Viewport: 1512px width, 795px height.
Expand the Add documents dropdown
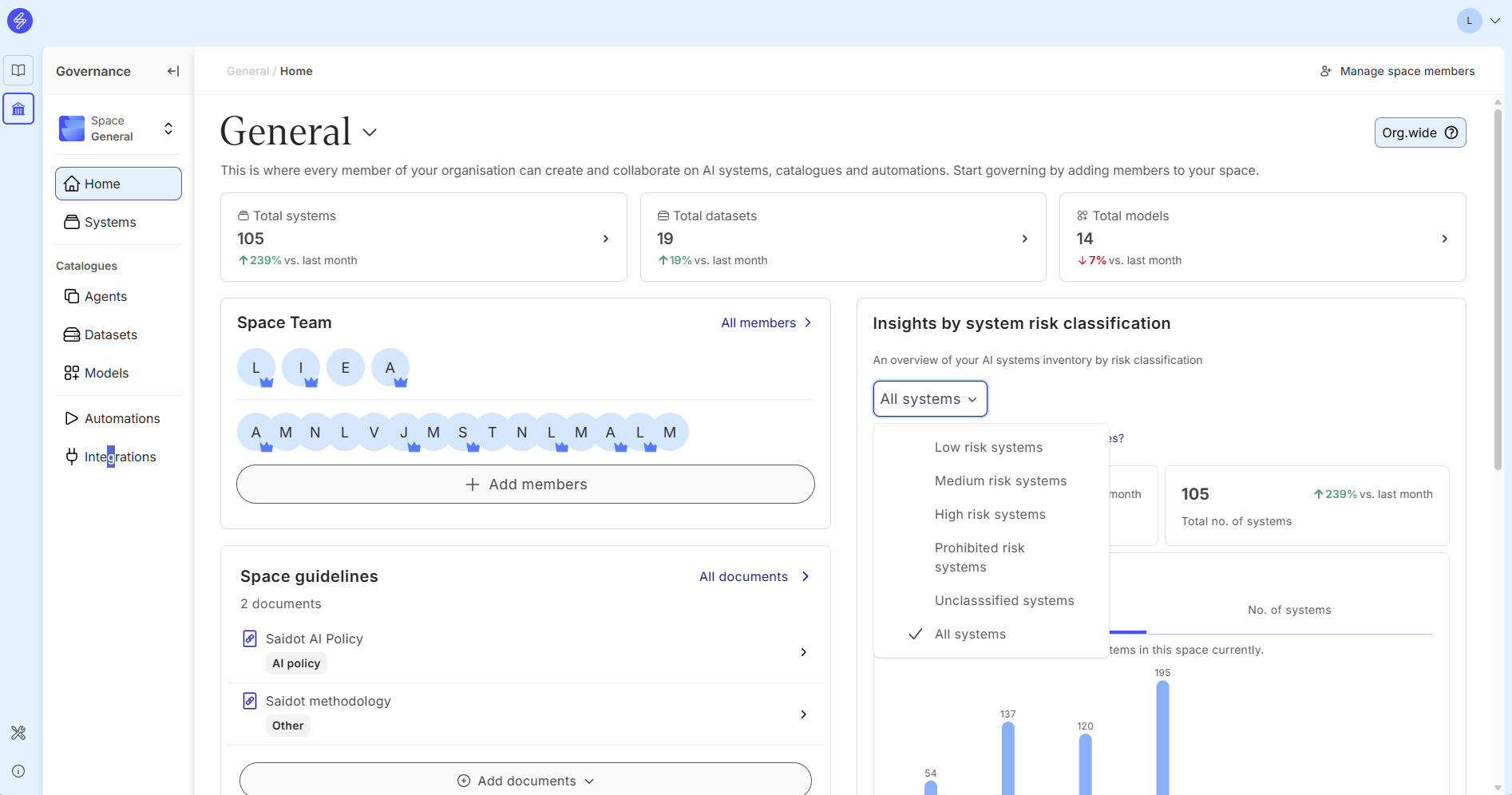(525, 781)
